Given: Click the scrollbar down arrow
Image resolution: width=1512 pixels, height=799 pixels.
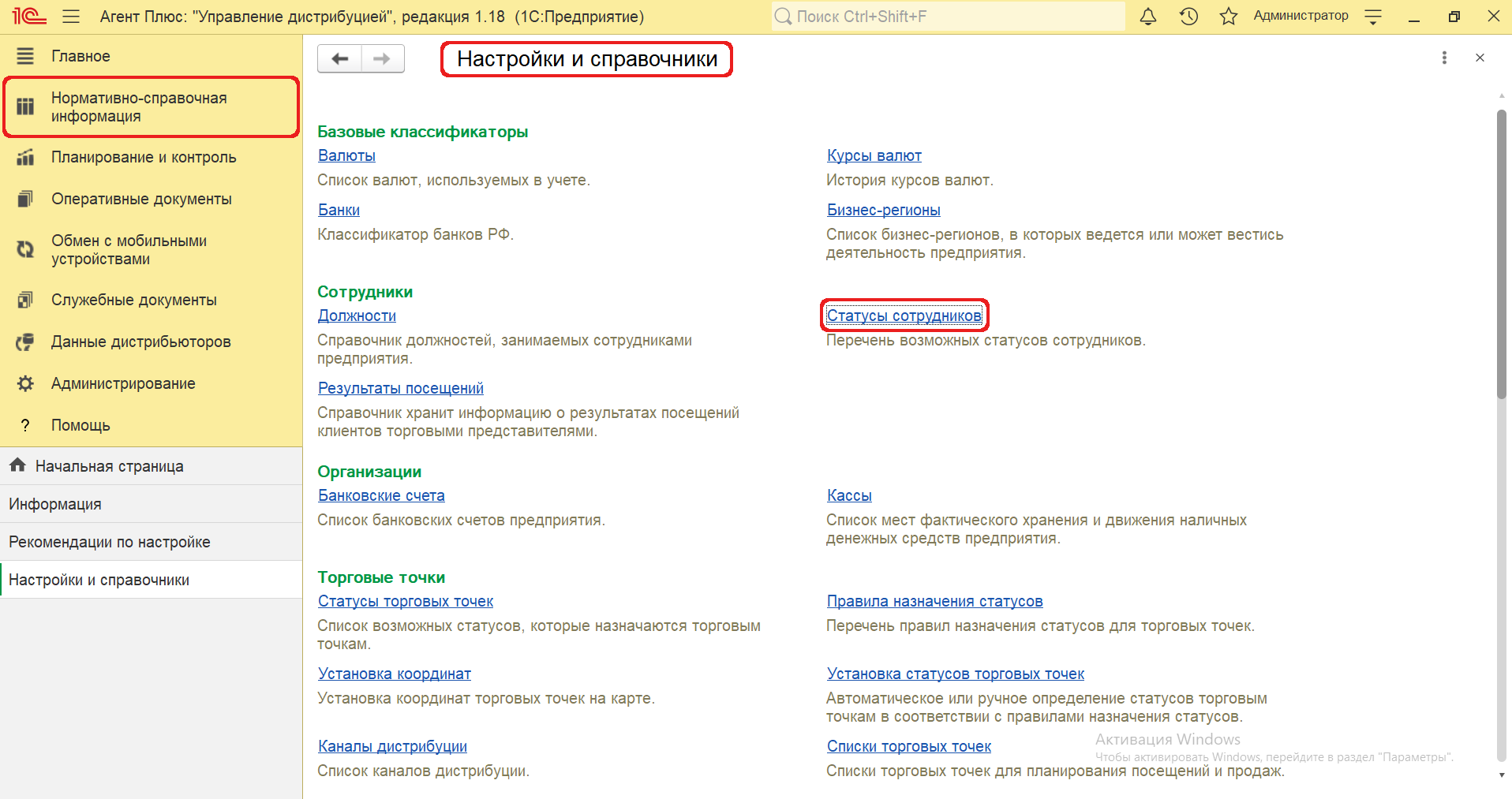Looking at the screenshot, I should [1502, 775].
